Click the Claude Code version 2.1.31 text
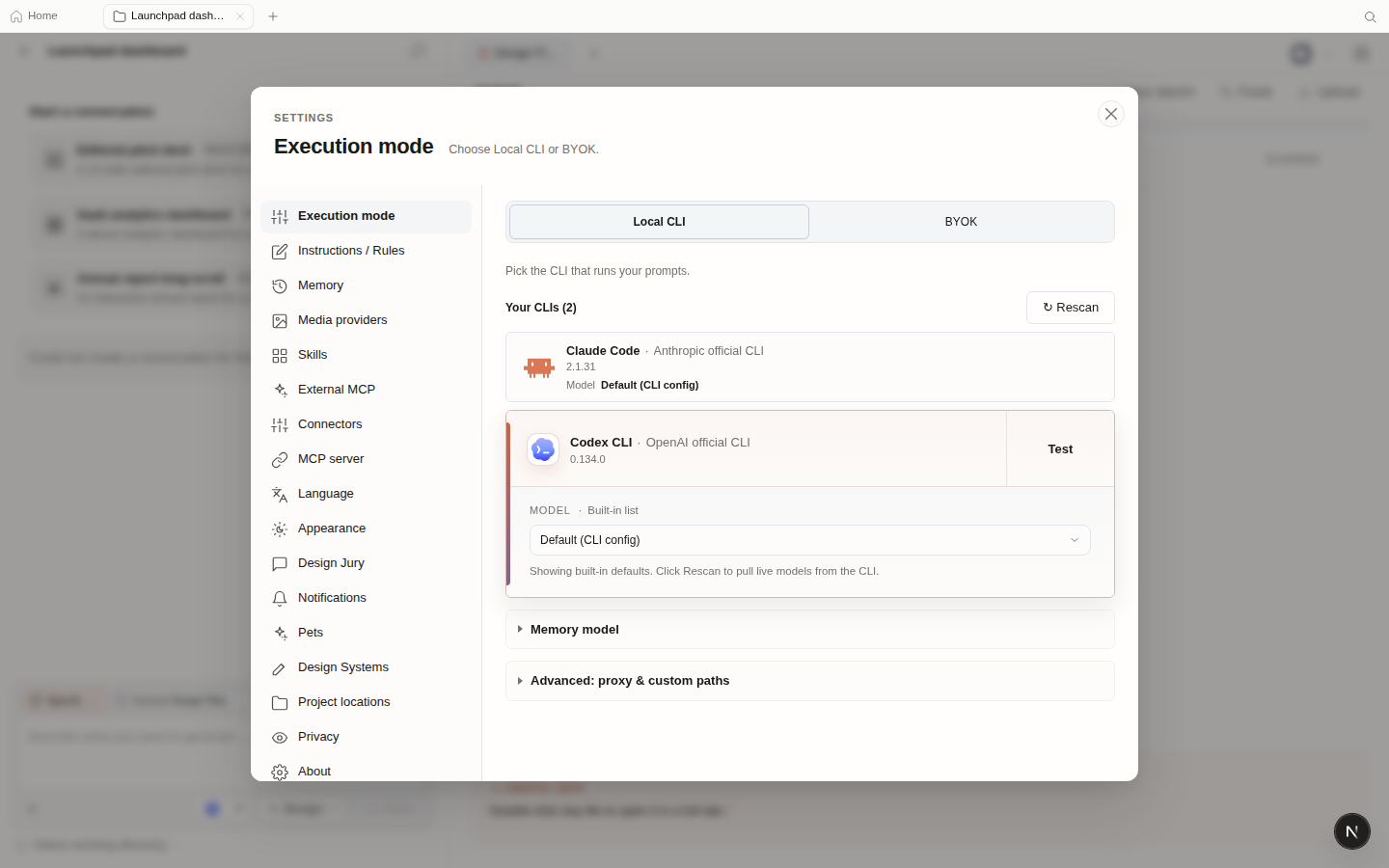The width and height of the screenshot is (1389, 868). pos(581,366)
